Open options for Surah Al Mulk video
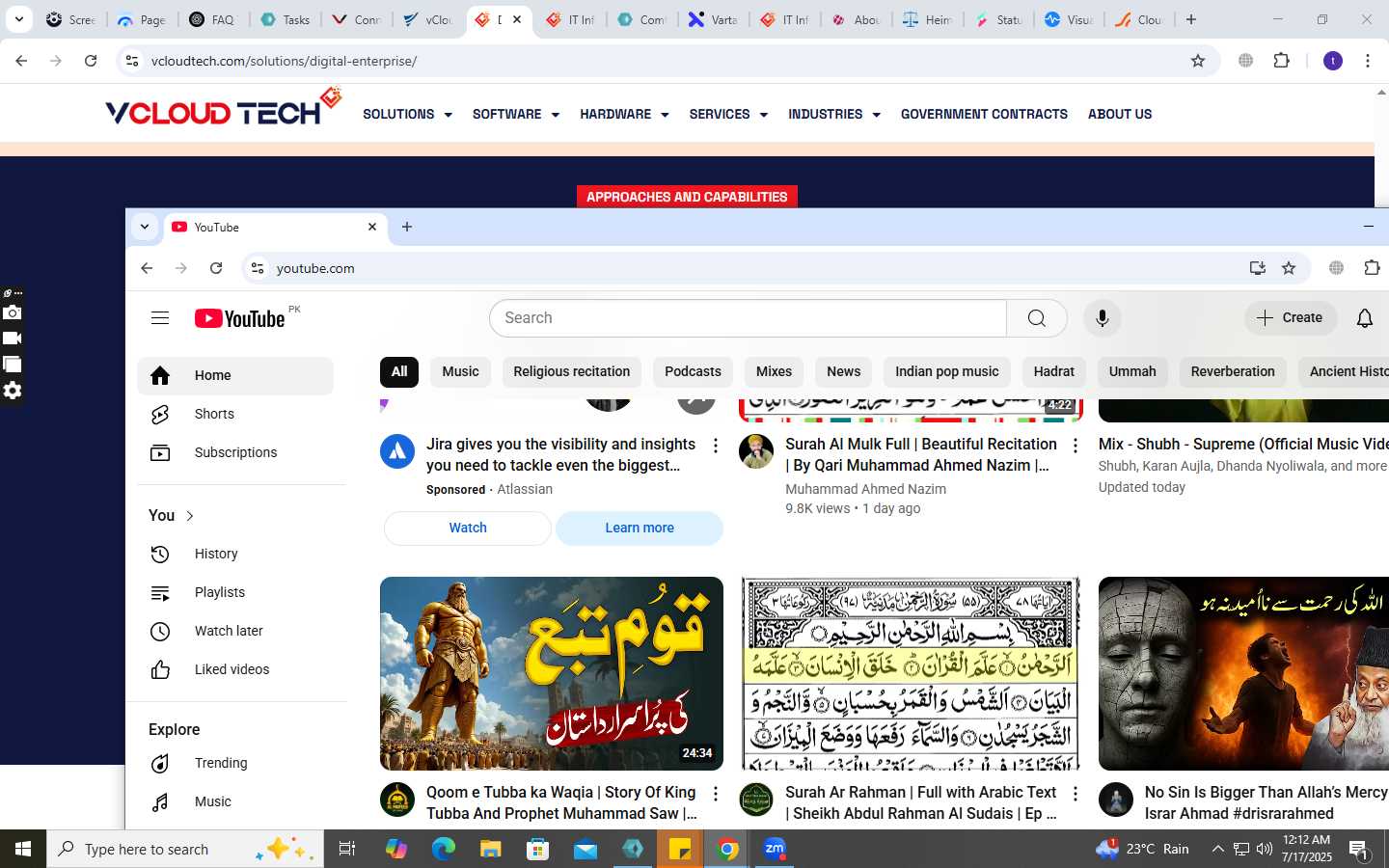 [x=1076, y=446]
